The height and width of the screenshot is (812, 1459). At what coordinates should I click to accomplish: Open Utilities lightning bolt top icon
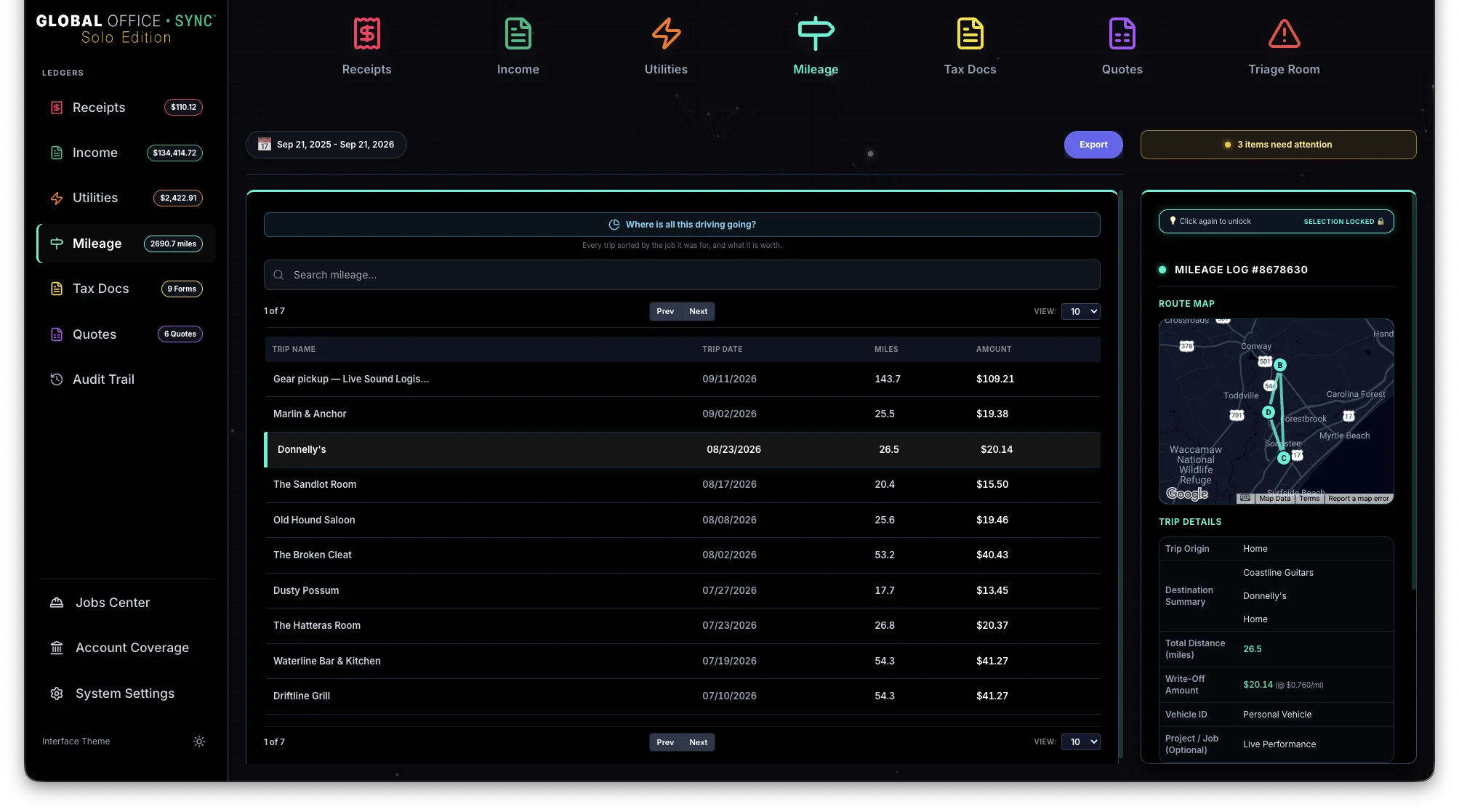click(666, 33)
